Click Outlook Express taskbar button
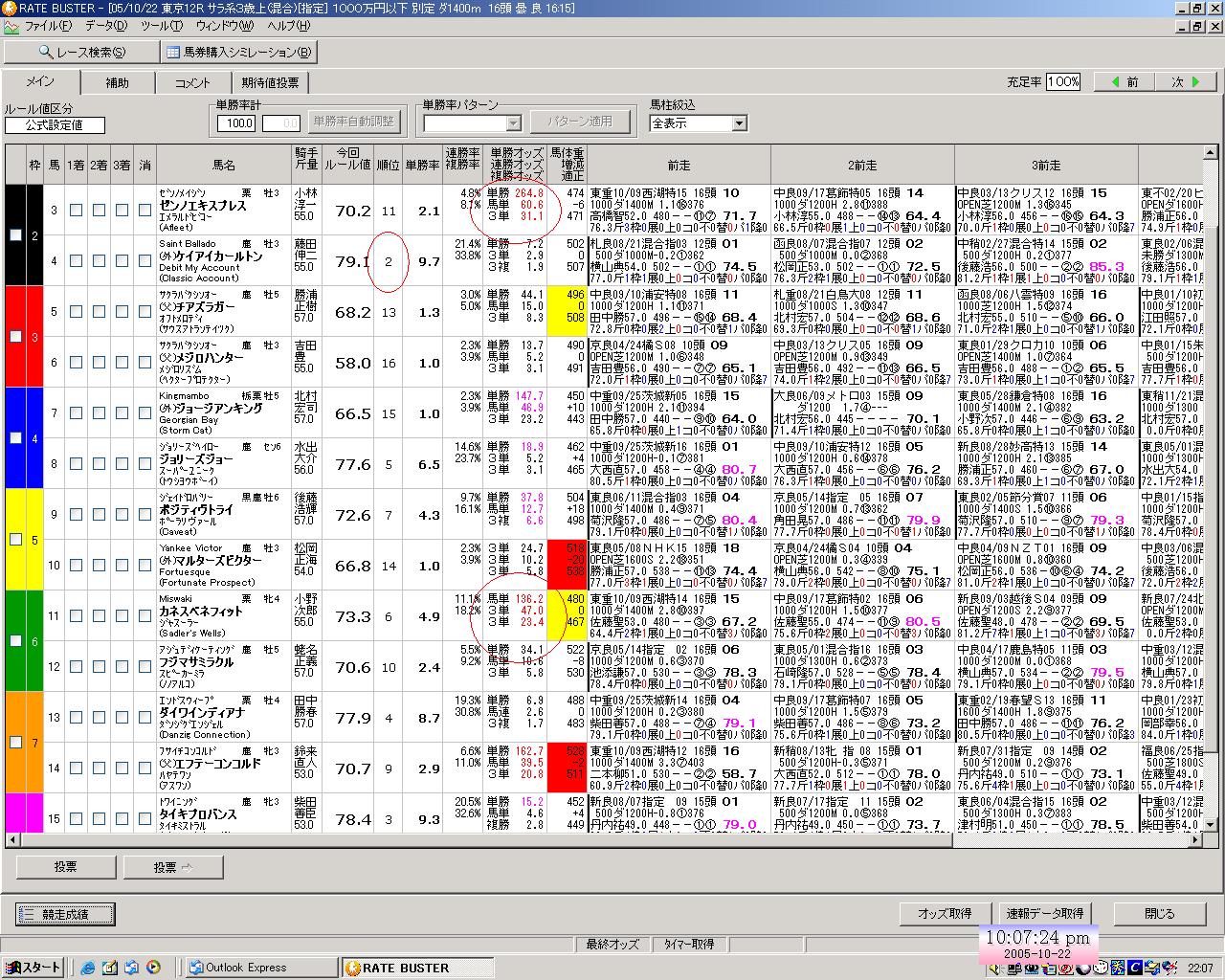 click(x=260, y=968)
